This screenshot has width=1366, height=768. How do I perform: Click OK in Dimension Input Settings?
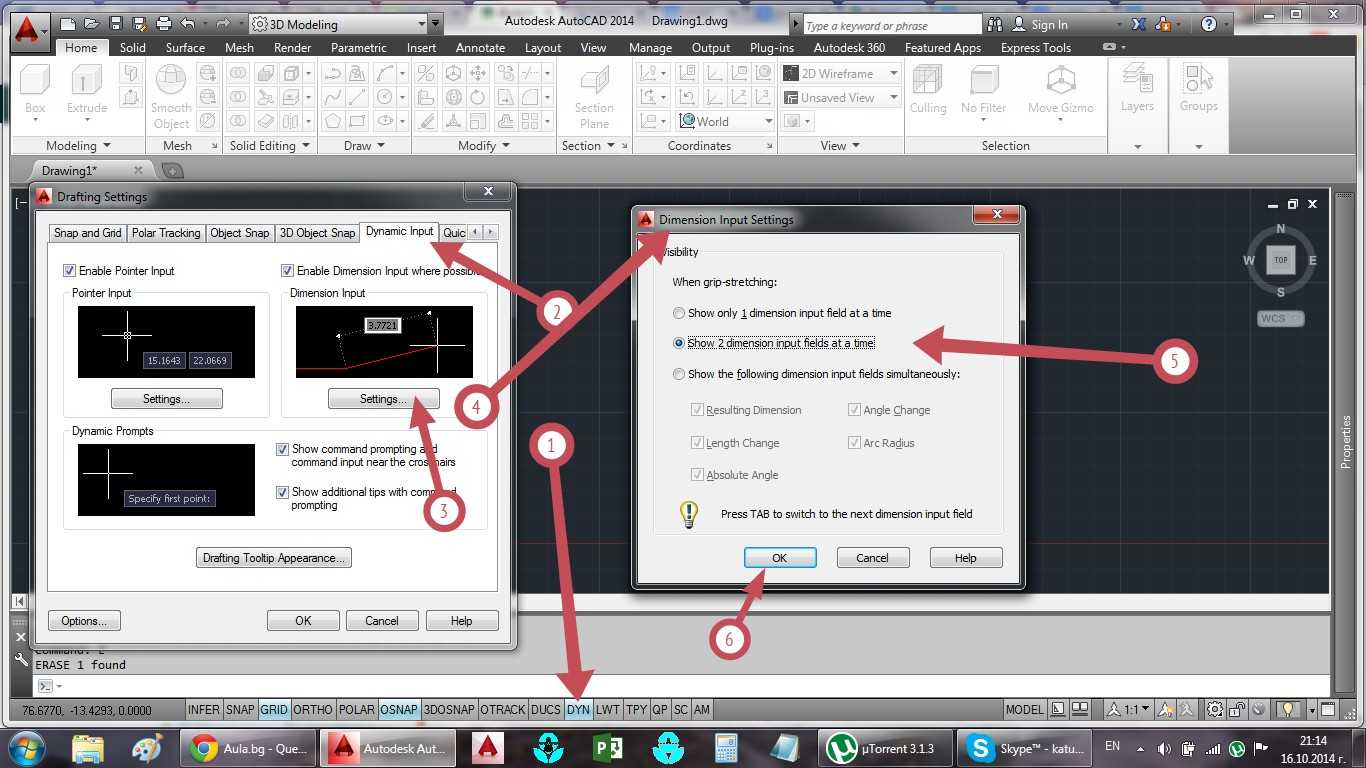[779, 558]
